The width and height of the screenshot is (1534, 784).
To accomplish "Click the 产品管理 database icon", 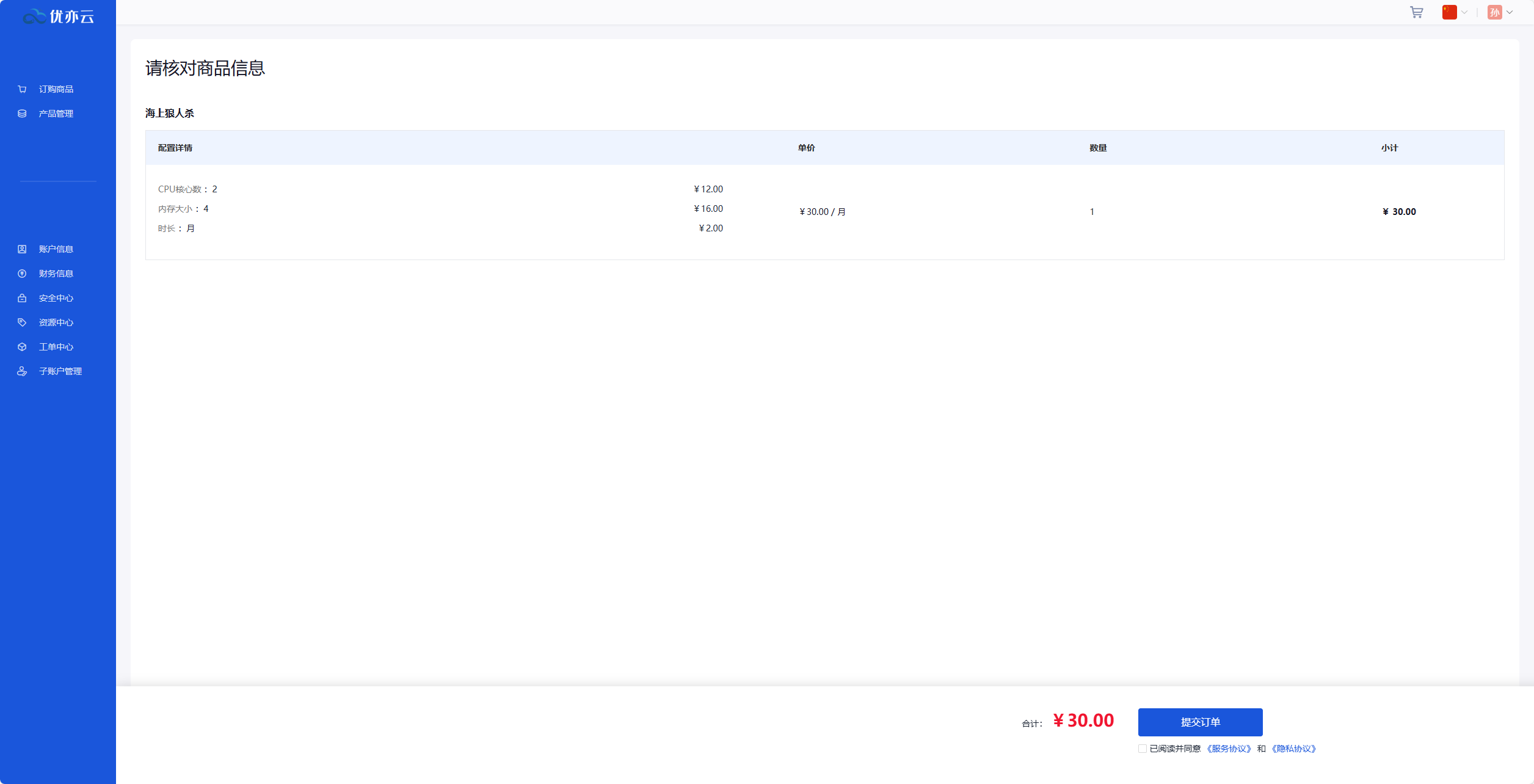I will tap(22, 114).
